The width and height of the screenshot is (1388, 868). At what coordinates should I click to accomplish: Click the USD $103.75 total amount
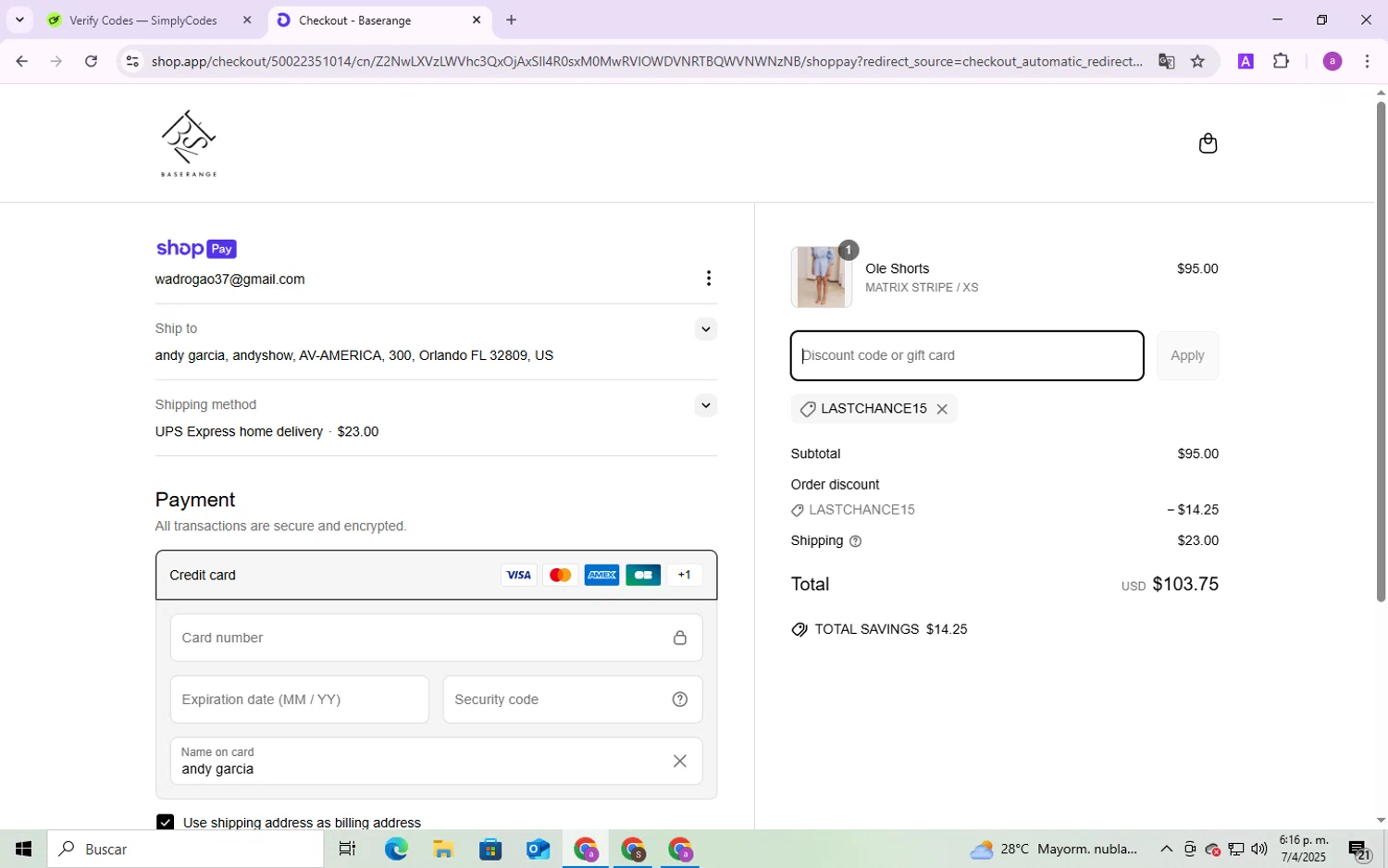pos(1170,584)
